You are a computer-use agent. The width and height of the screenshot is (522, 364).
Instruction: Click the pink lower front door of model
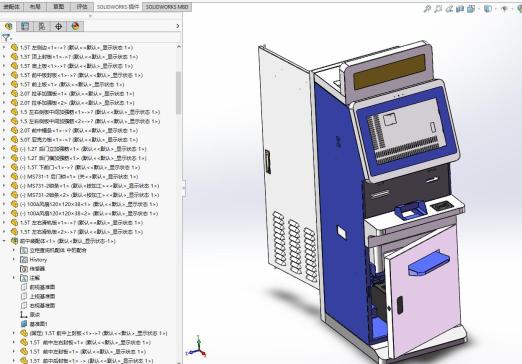click(425, 293)
